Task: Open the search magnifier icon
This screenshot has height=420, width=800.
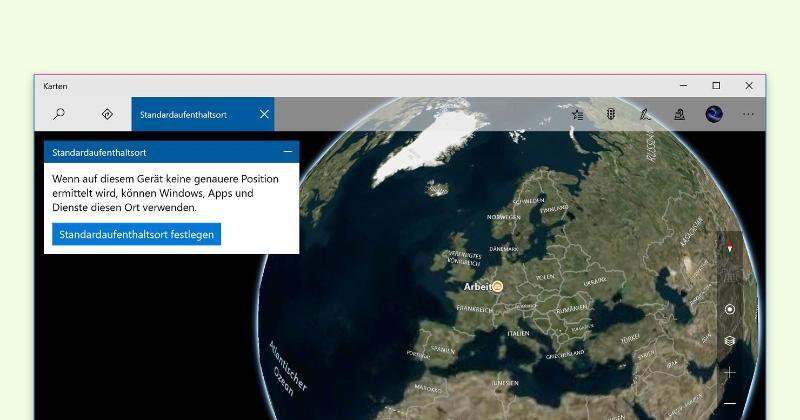Action: tap(59, 114)
